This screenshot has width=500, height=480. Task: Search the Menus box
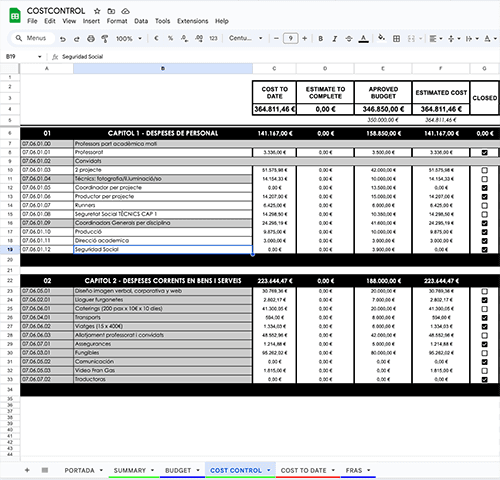tap(32, 38)
